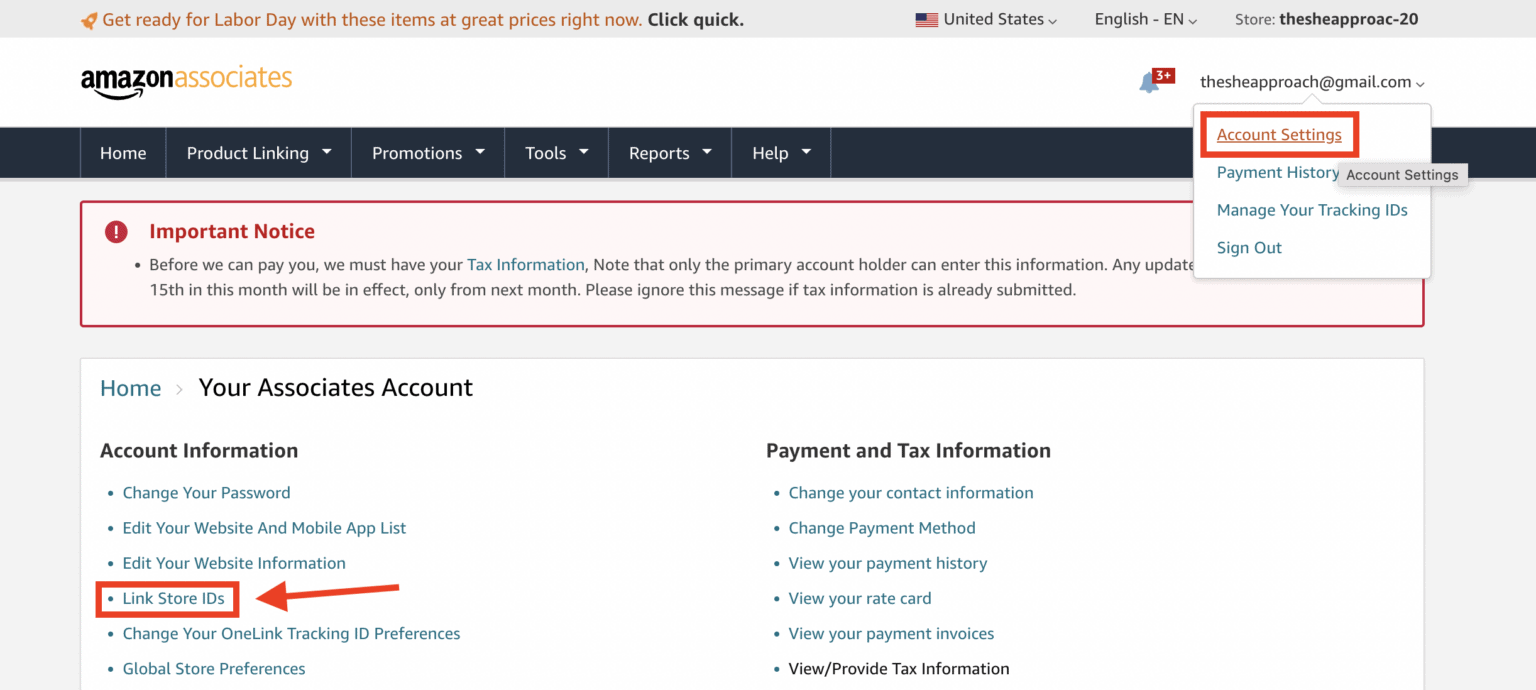Screen dimensions: 1536x690
Task: Click Home in the navigation bar
Action: (122, 152)
